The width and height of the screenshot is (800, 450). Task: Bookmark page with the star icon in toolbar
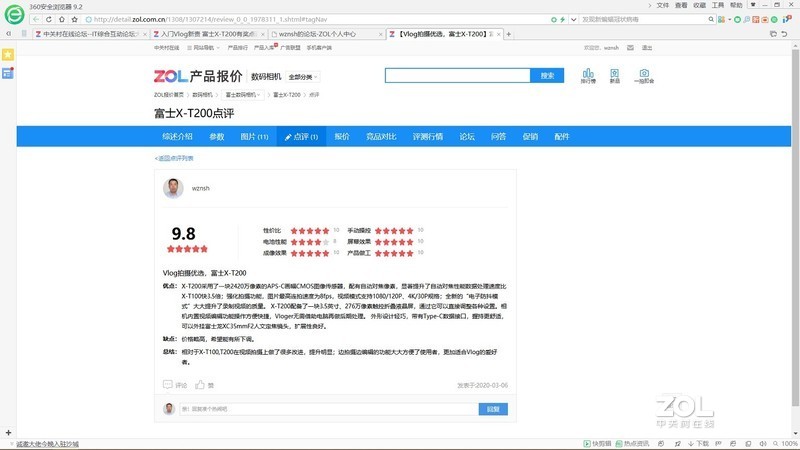74,19
